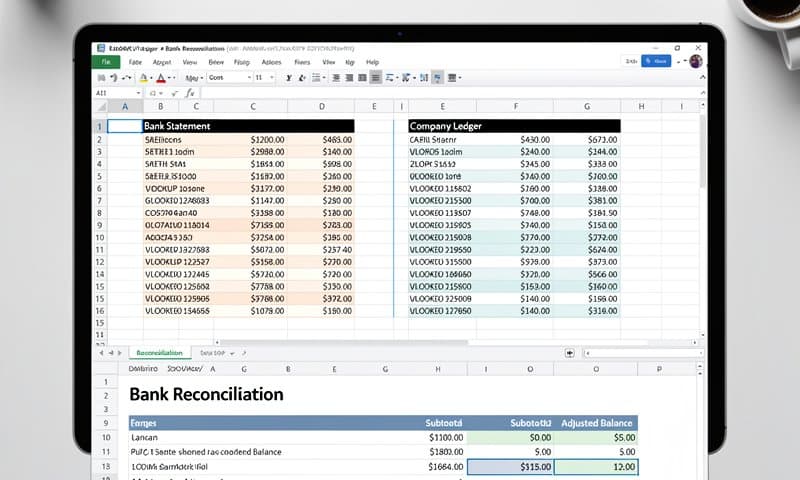
Task: Click the Redo arrow icon
Action: (x=126, y=78)
